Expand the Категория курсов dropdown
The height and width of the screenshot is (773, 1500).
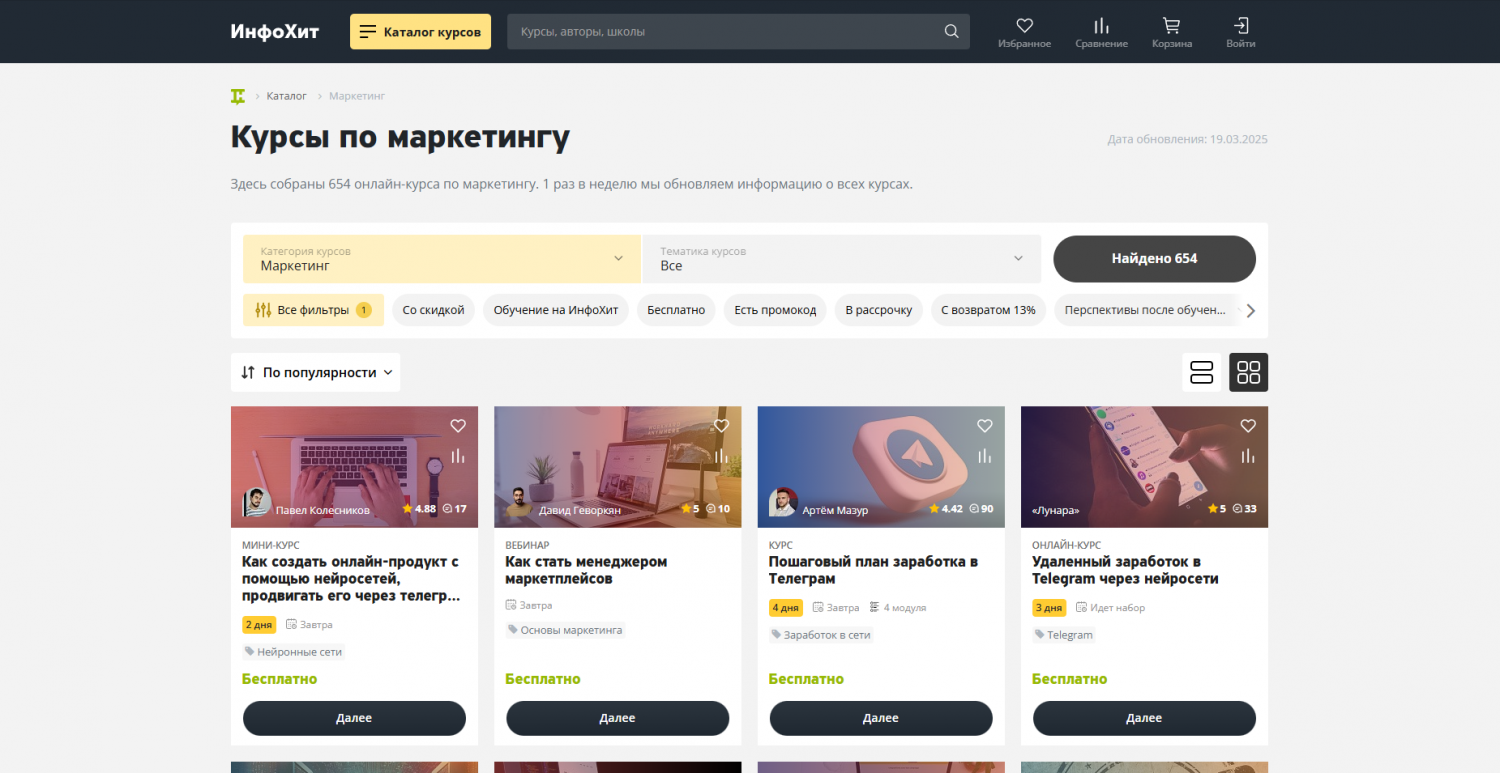pos(441,259)
